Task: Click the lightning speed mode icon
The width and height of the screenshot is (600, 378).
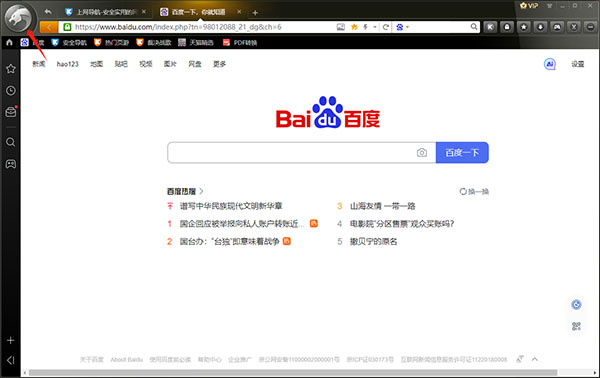Action: (365, 27)
